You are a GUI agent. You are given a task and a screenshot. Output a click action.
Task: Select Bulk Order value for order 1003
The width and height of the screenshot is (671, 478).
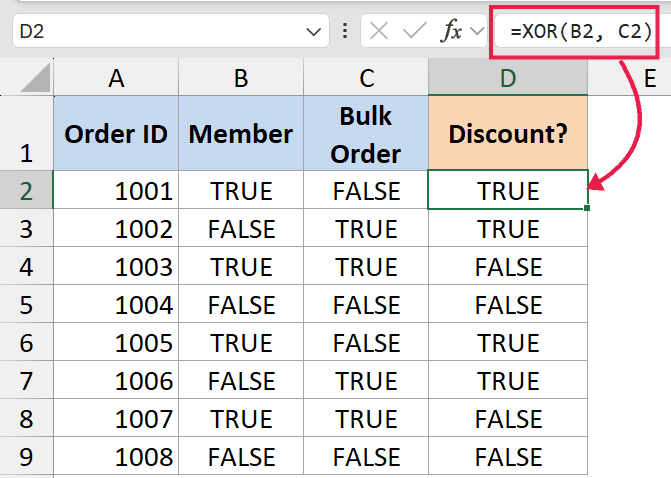(x=366, y=266)
